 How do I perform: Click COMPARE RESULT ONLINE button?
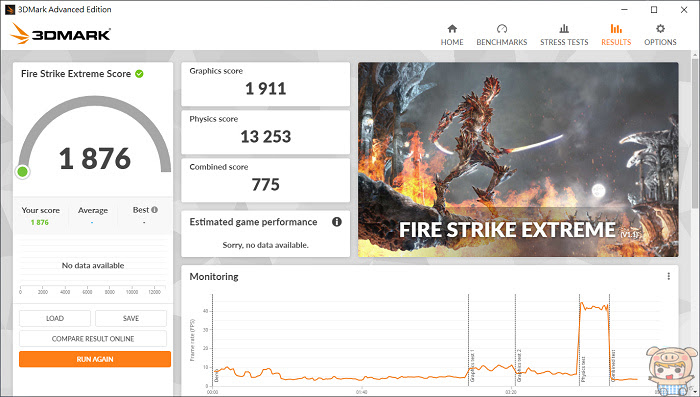pyautogui.click(x=93, y=338)
